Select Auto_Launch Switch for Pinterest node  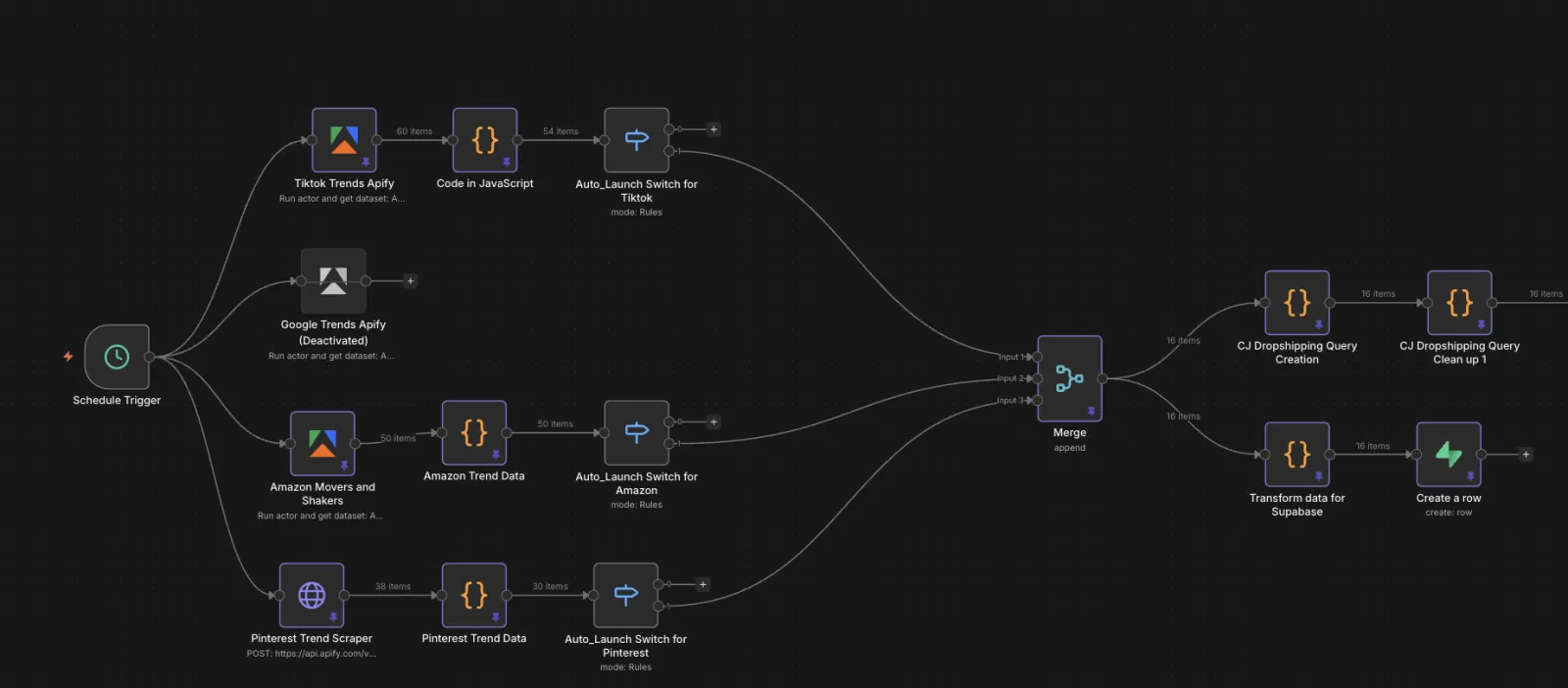click(626, 595)
